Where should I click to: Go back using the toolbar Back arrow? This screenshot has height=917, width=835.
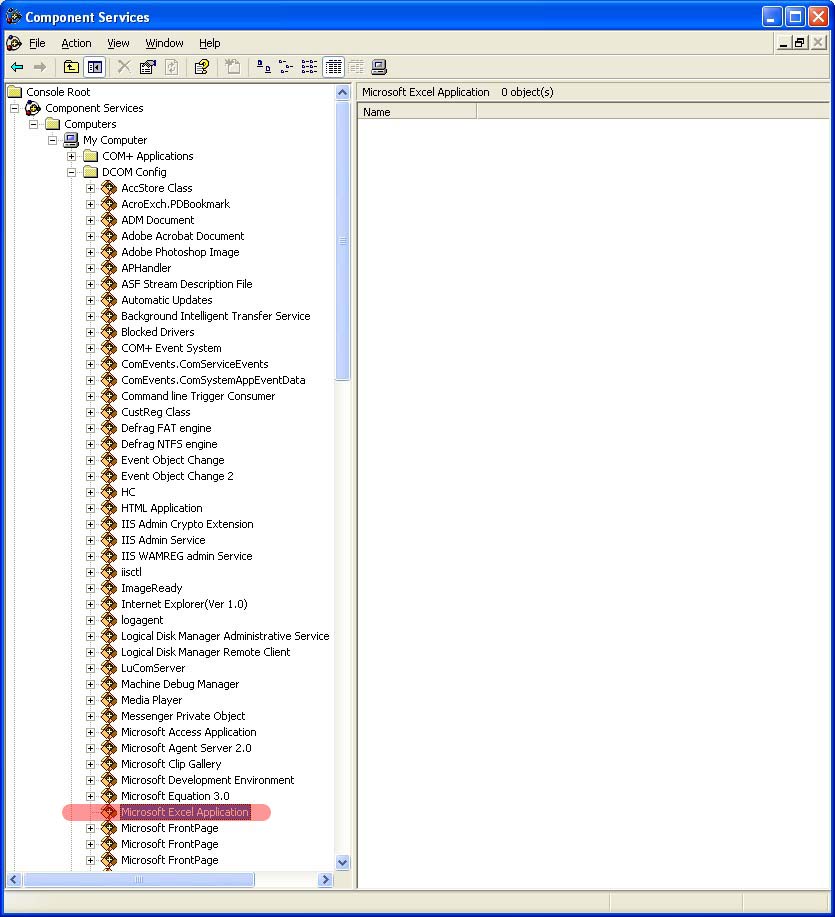[17, 67]
